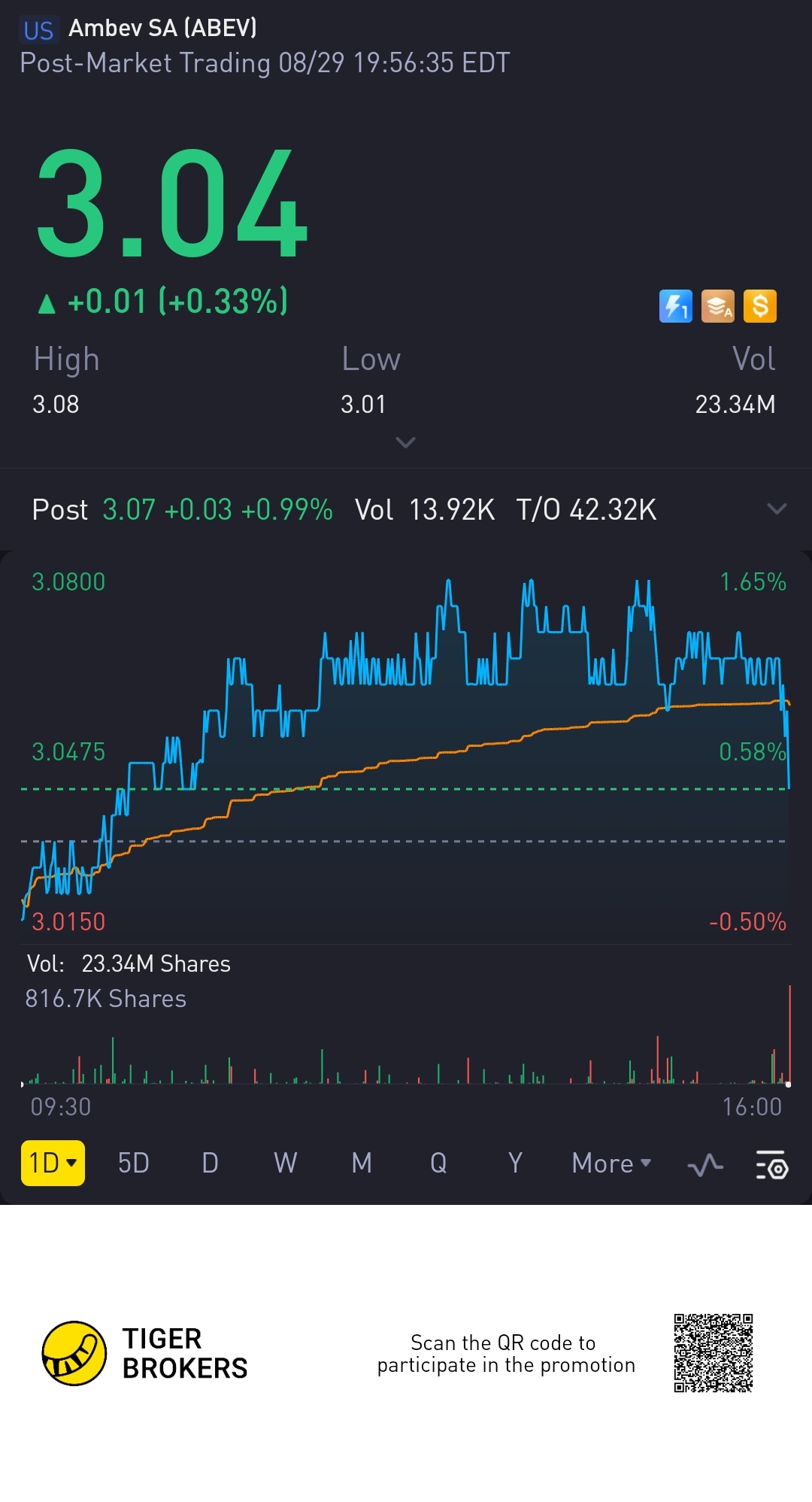Open the More timeframes dropdown
This screenshot has width=812, height=1502.
611,1164
